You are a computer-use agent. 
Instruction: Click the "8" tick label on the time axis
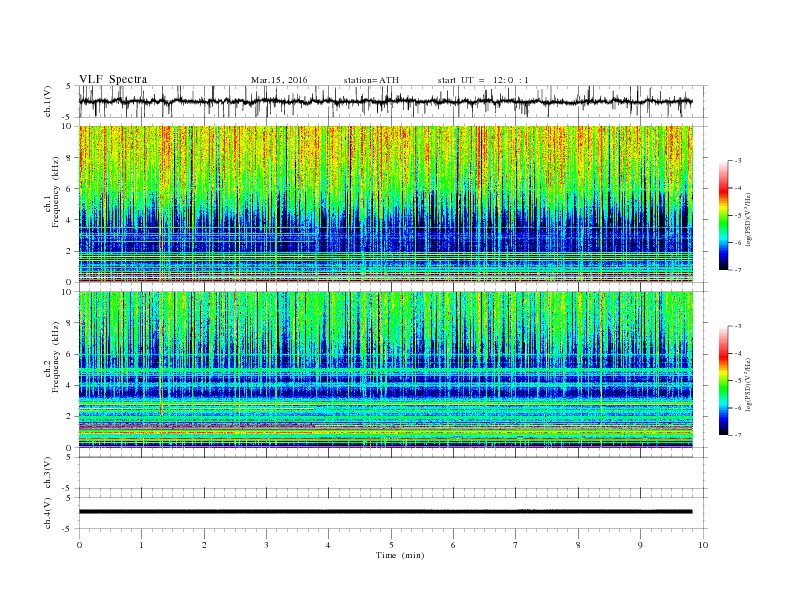(578, 545)
